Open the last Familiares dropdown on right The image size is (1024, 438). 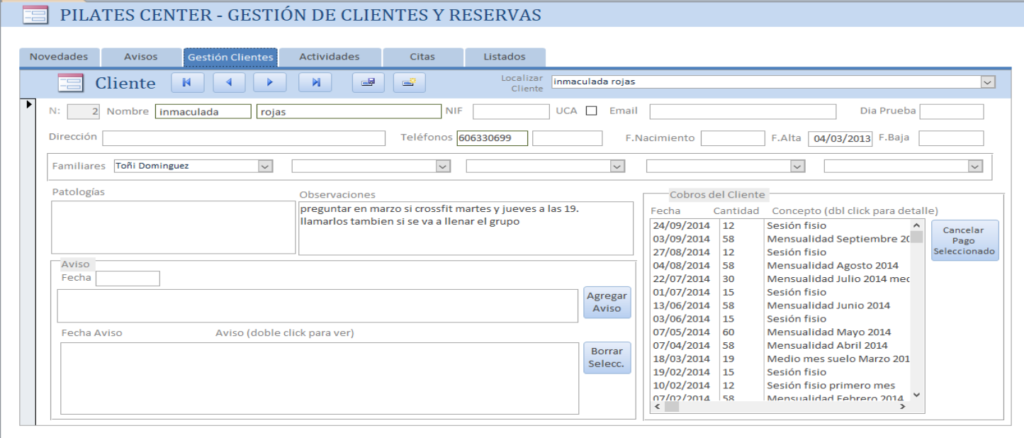tap(975, 166)
